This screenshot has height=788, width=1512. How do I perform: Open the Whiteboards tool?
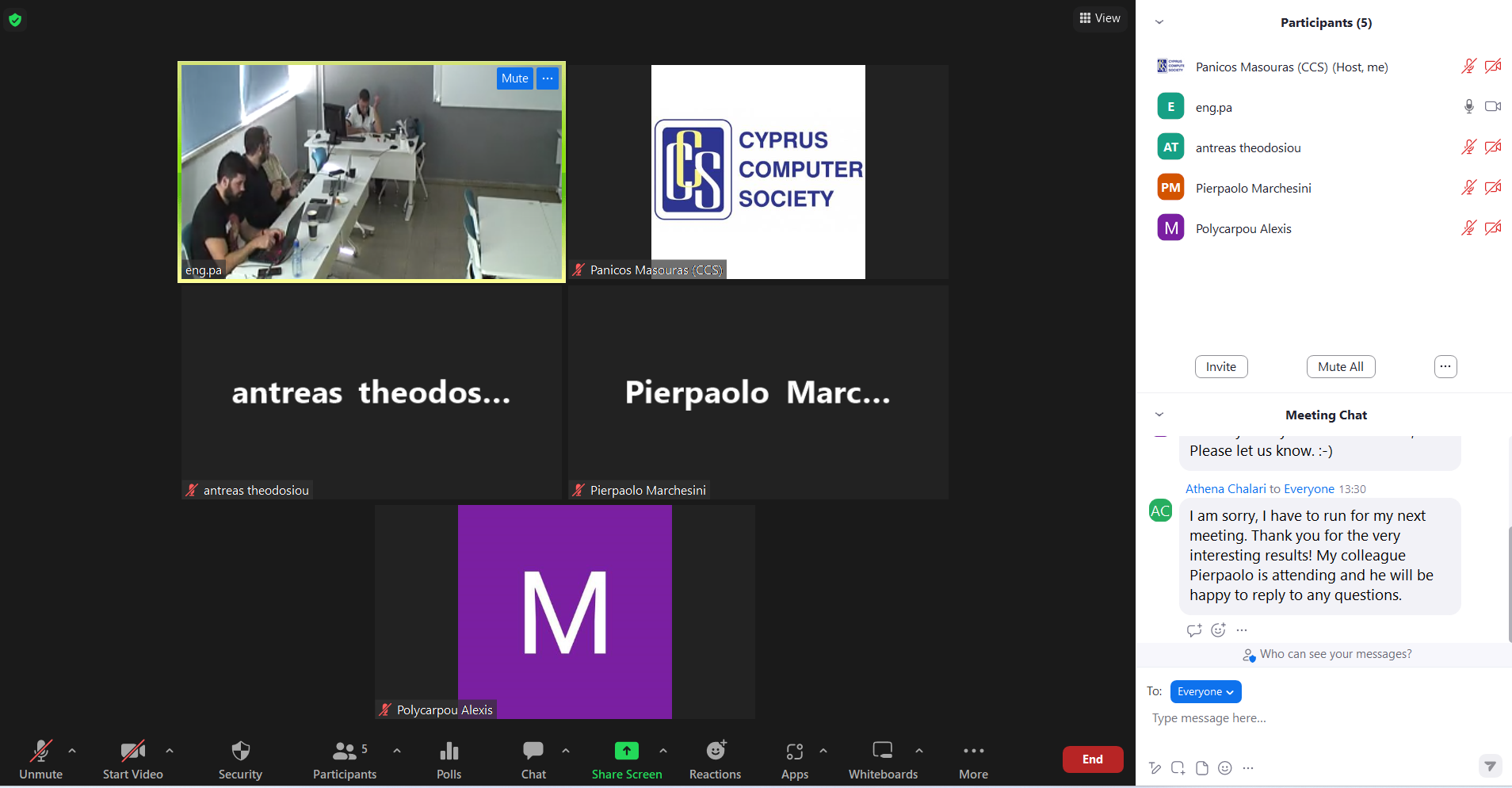click(x=882, y=759)
